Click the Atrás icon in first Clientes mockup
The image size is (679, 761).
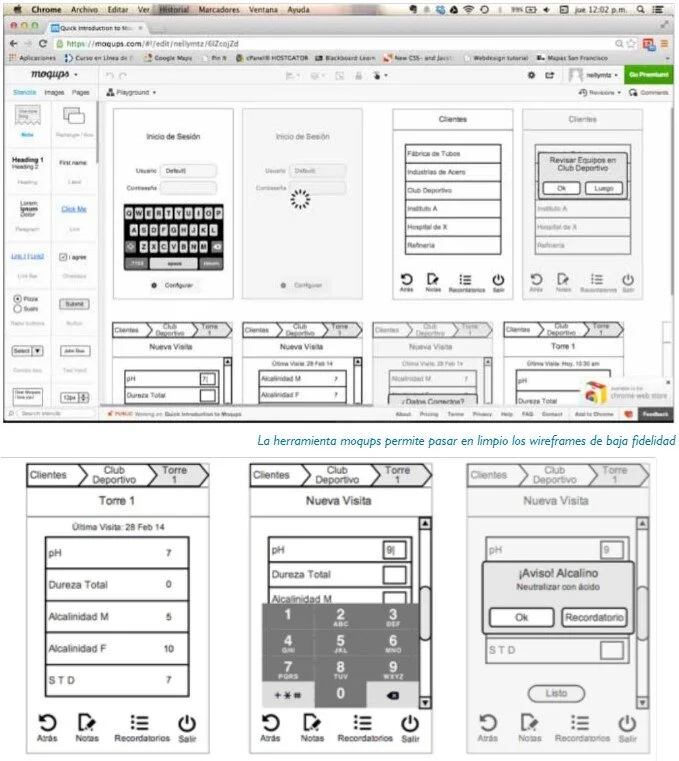tap(406, 282)
